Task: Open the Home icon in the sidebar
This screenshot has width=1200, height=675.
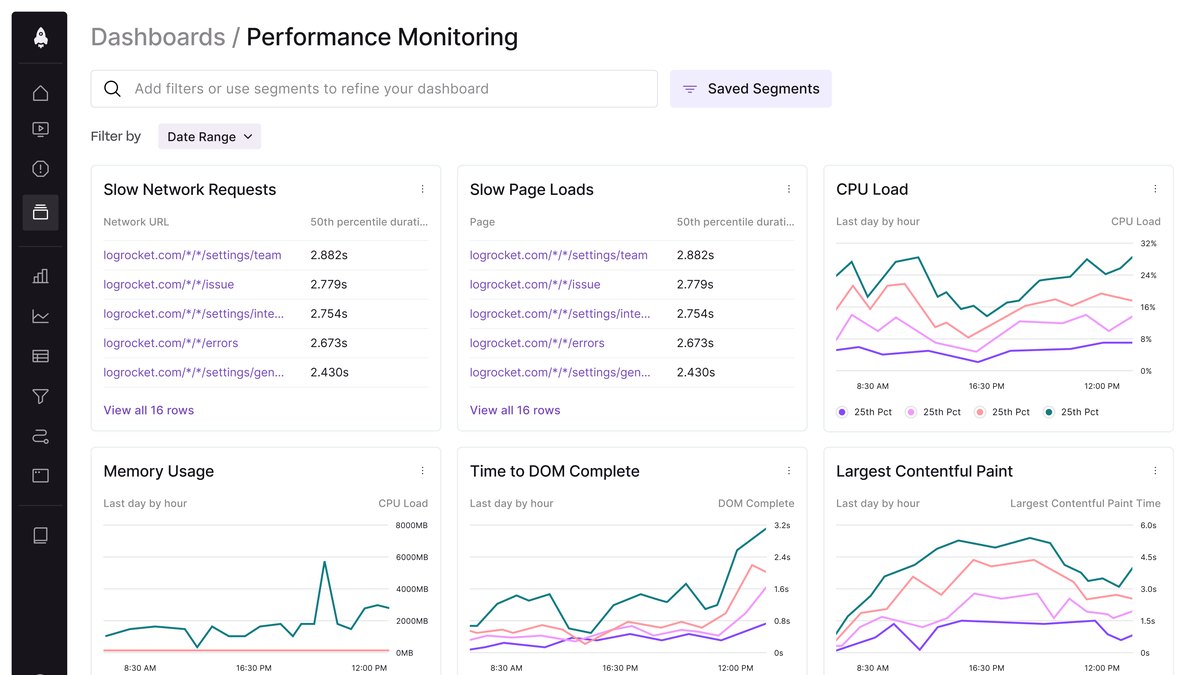Action: [x=40, y=93]
